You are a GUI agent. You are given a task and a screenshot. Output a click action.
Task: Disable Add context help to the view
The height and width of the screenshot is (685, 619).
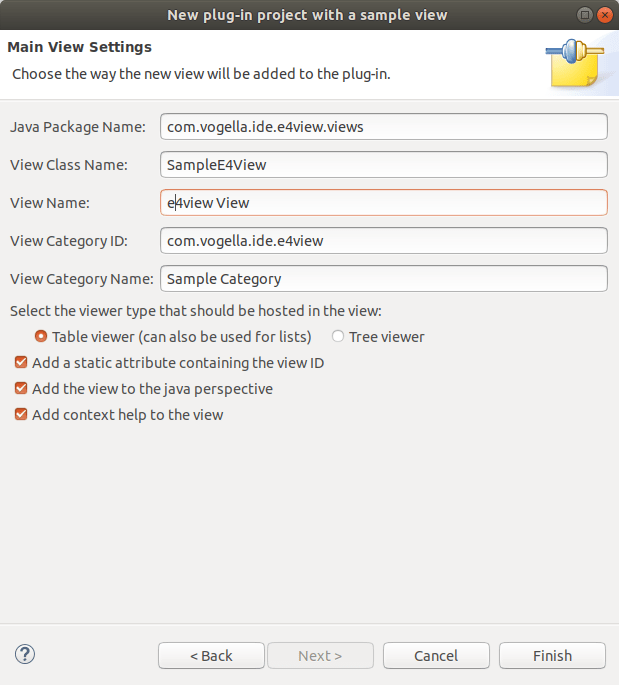click(21, 414)
